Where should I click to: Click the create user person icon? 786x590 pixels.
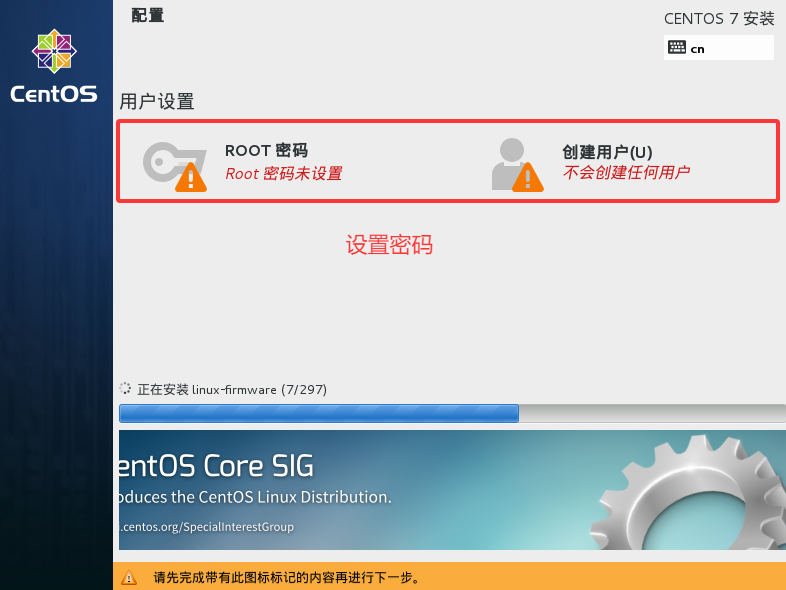517,165
